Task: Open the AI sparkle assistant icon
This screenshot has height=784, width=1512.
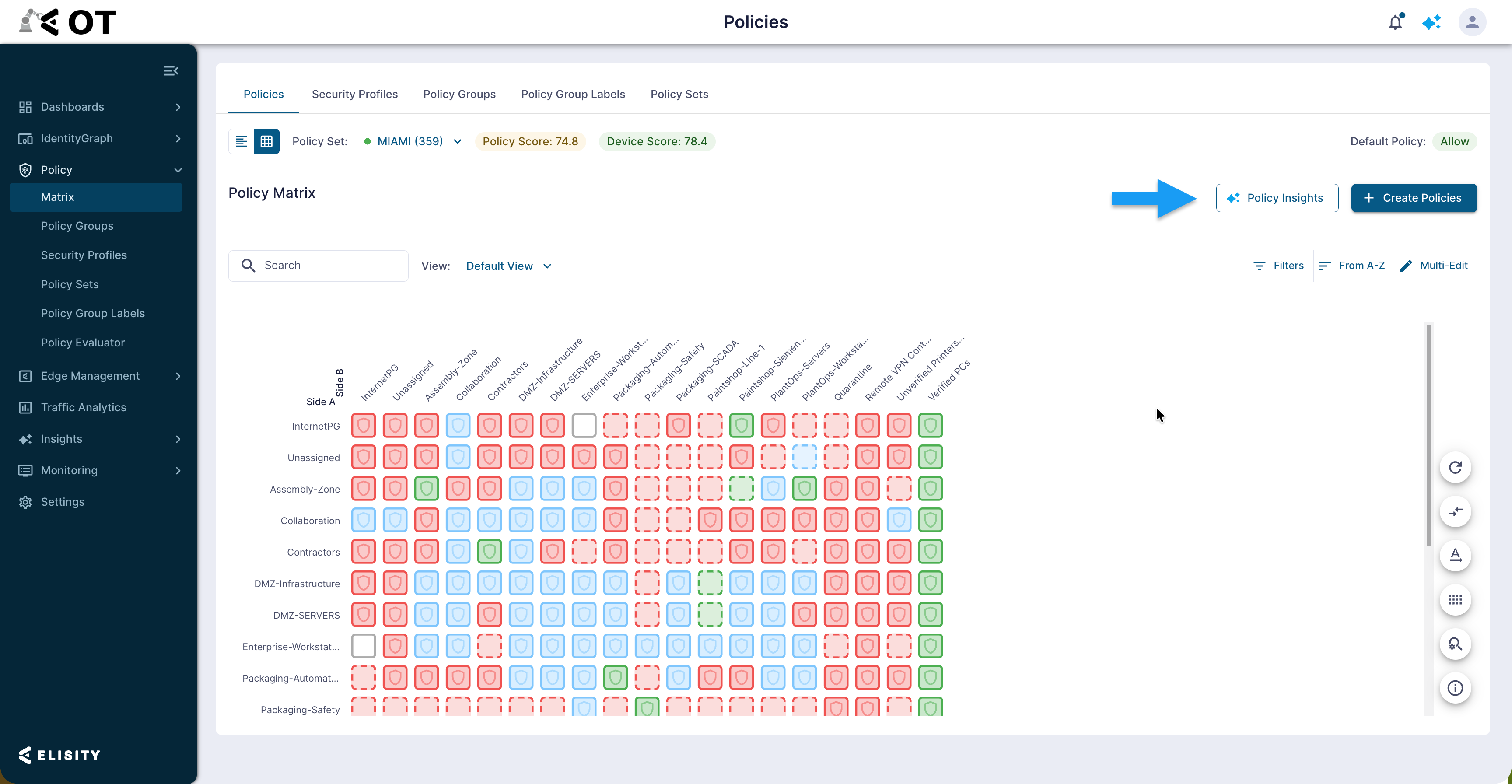Action: pos(1431,22)
